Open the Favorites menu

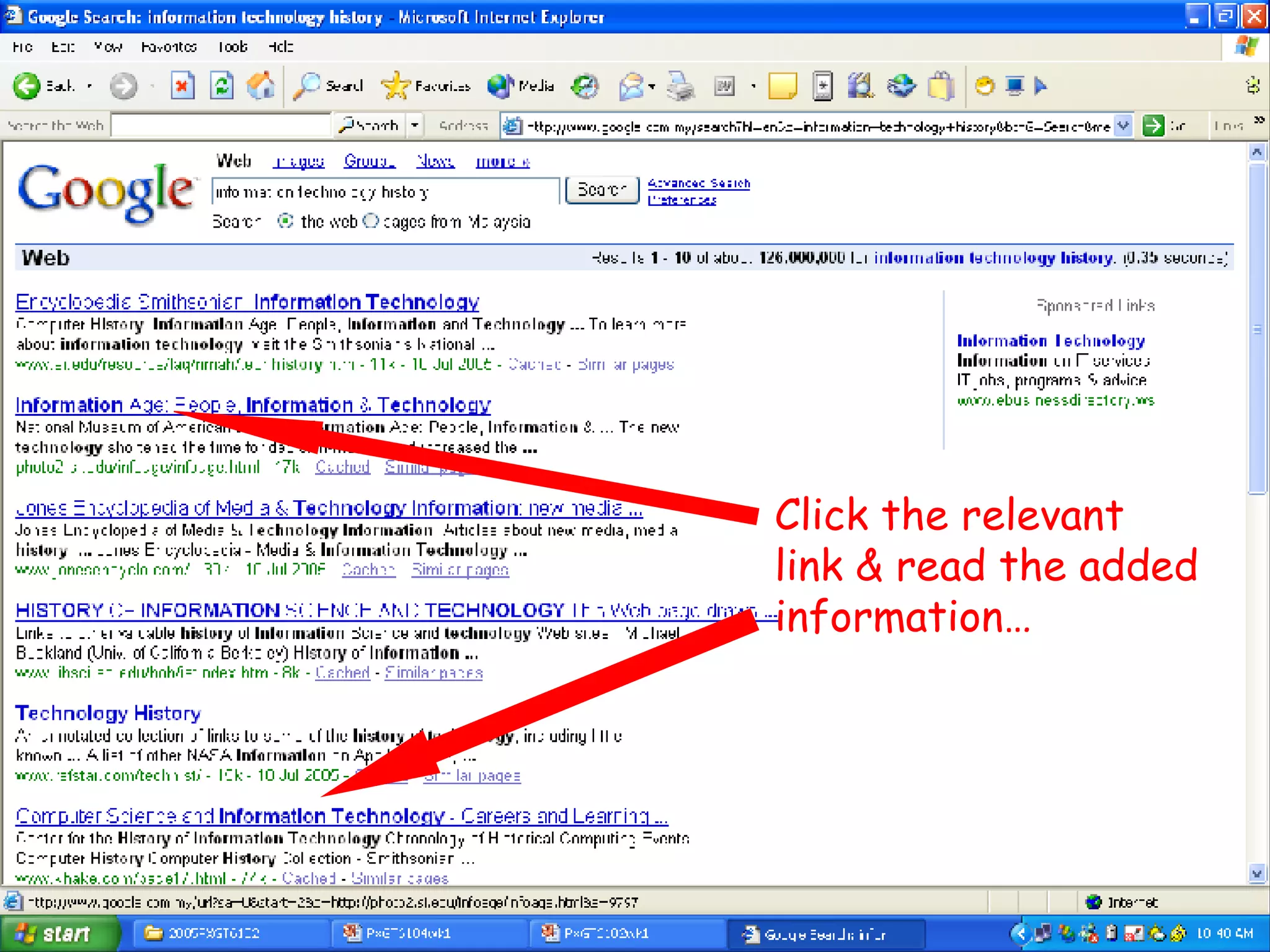click(169, 46)
